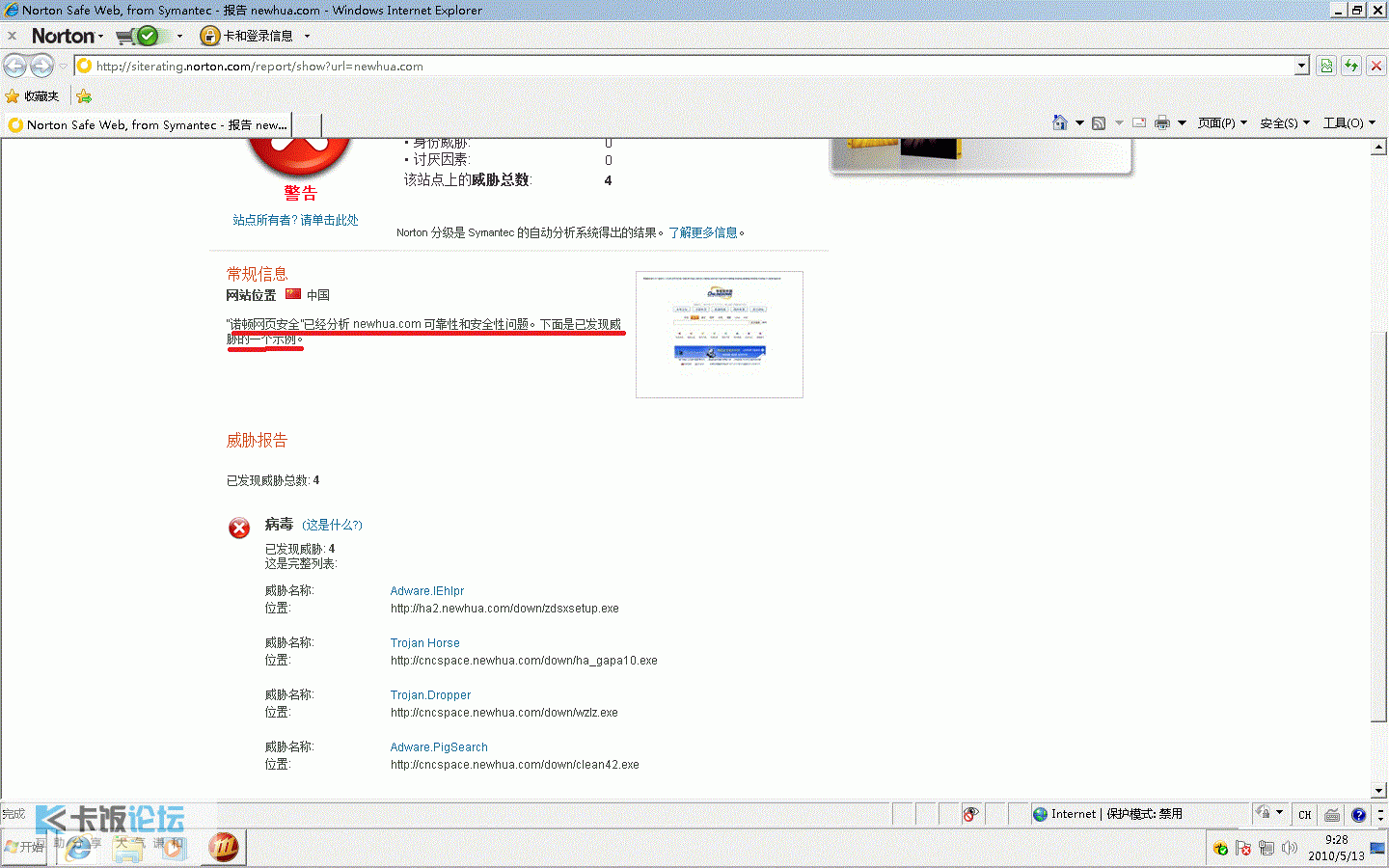Open the 卡和登录信息 lock icon

[x=209, y=36]
